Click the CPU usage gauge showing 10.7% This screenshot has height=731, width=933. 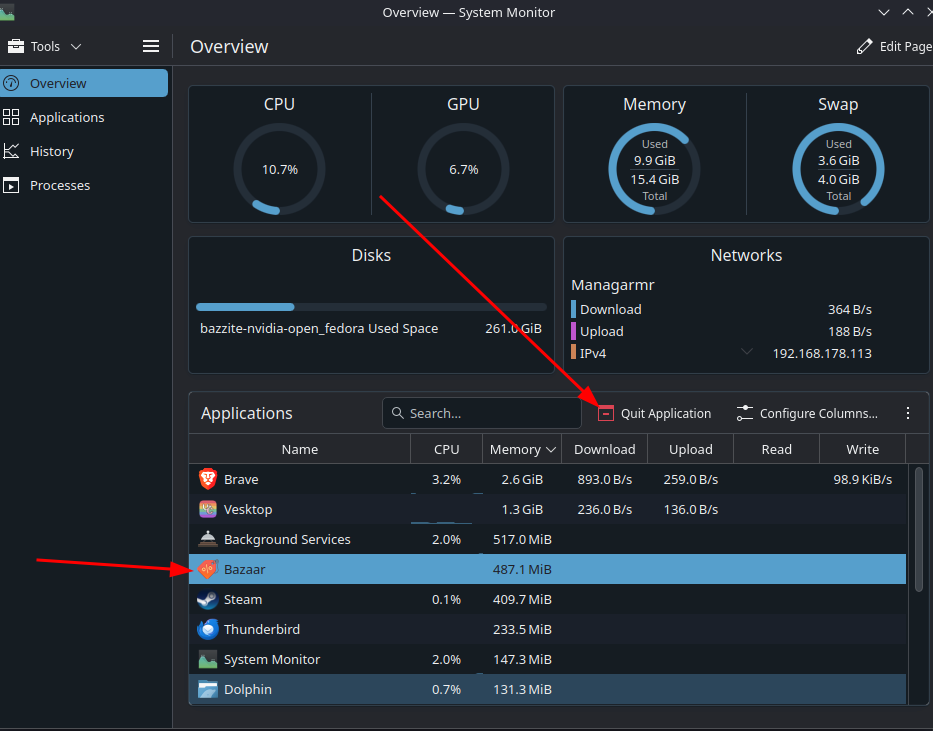[279, 169]
